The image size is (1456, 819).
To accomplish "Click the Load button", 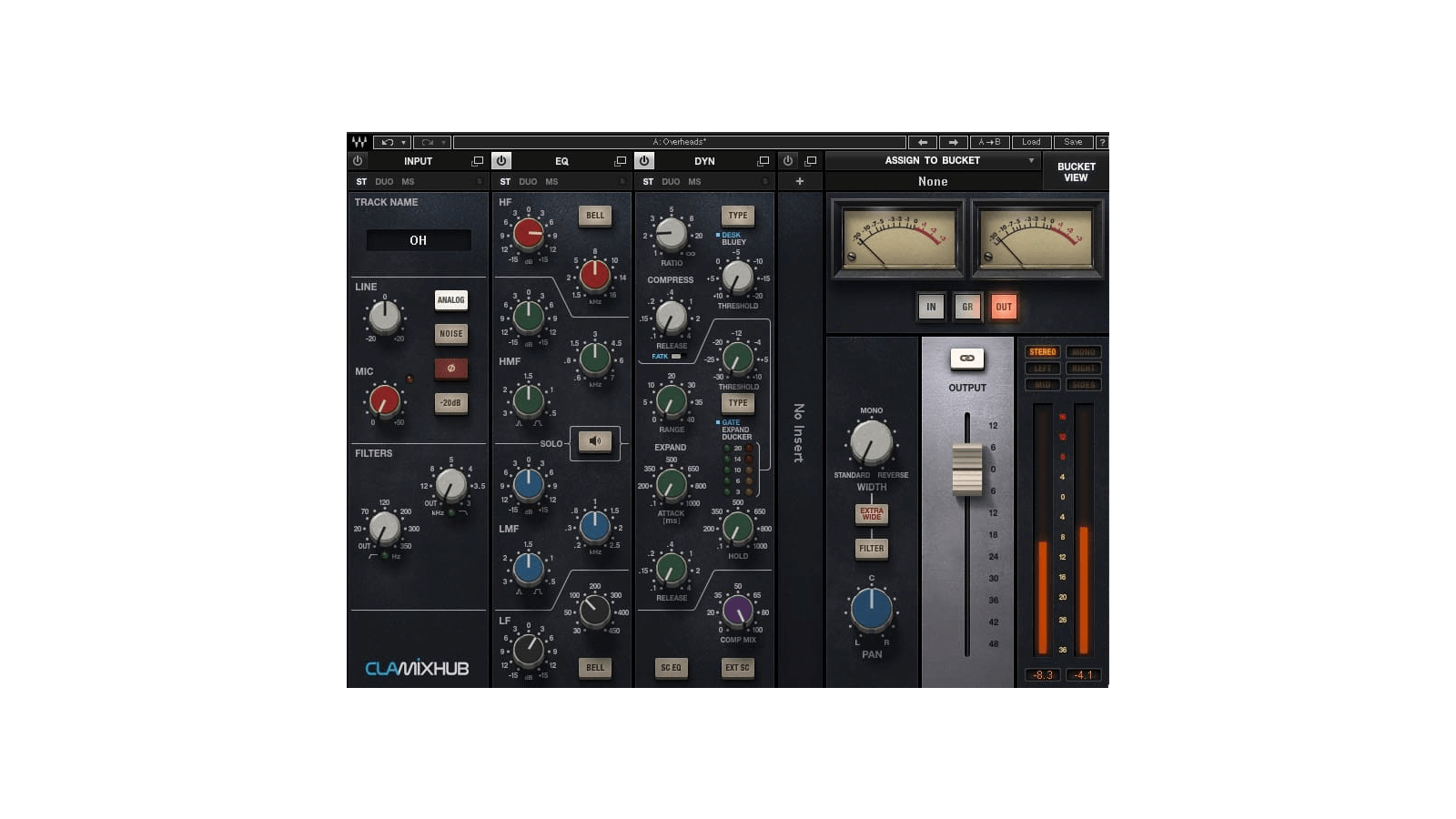I will click(x=1031, y=142).
